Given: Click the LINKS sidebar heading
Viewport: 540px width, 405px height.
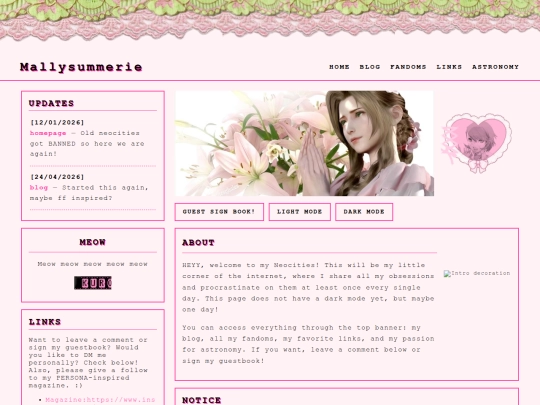Looking at the screenshot, I should click(45, 322).
